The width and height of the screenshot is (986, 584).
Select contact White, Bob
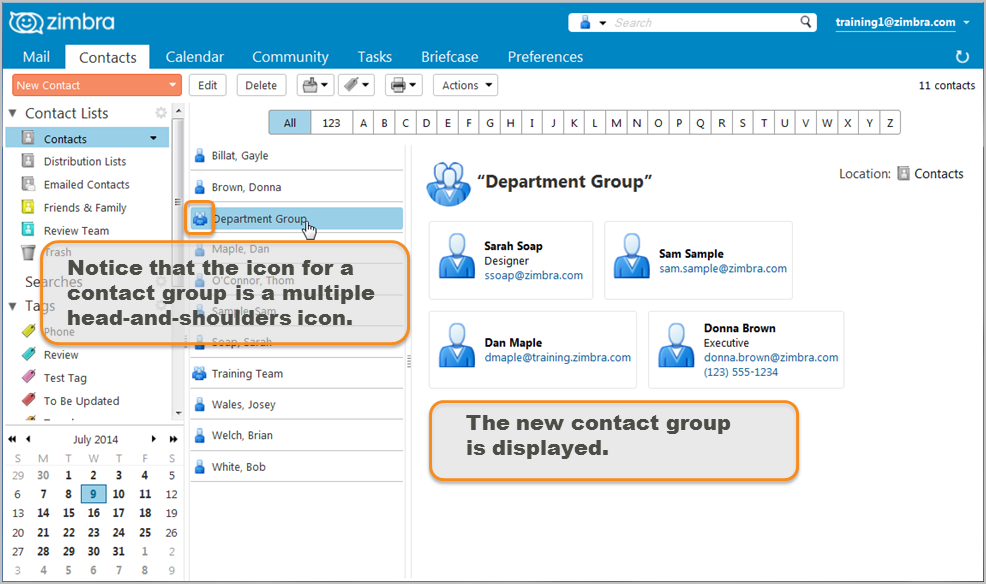[297, 466]
